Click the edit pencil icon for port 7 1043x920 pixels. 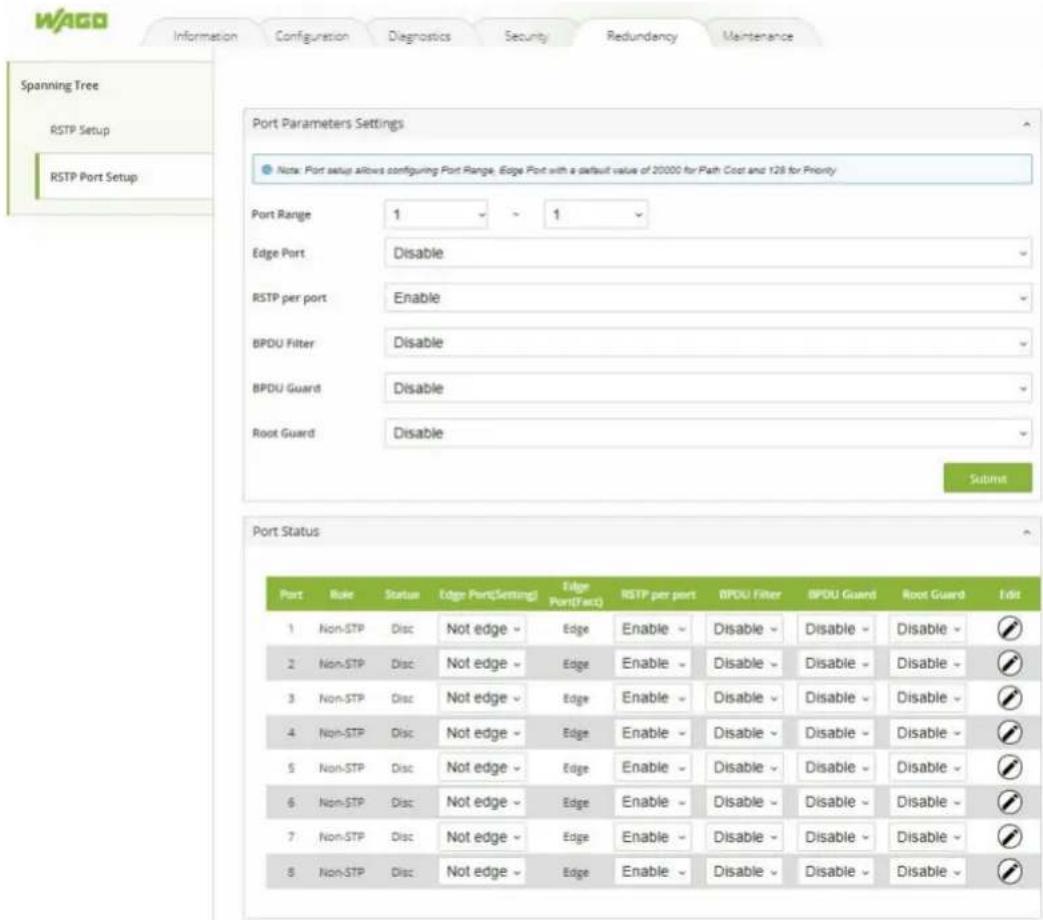pyautogui.click(x=1009, y=837)
